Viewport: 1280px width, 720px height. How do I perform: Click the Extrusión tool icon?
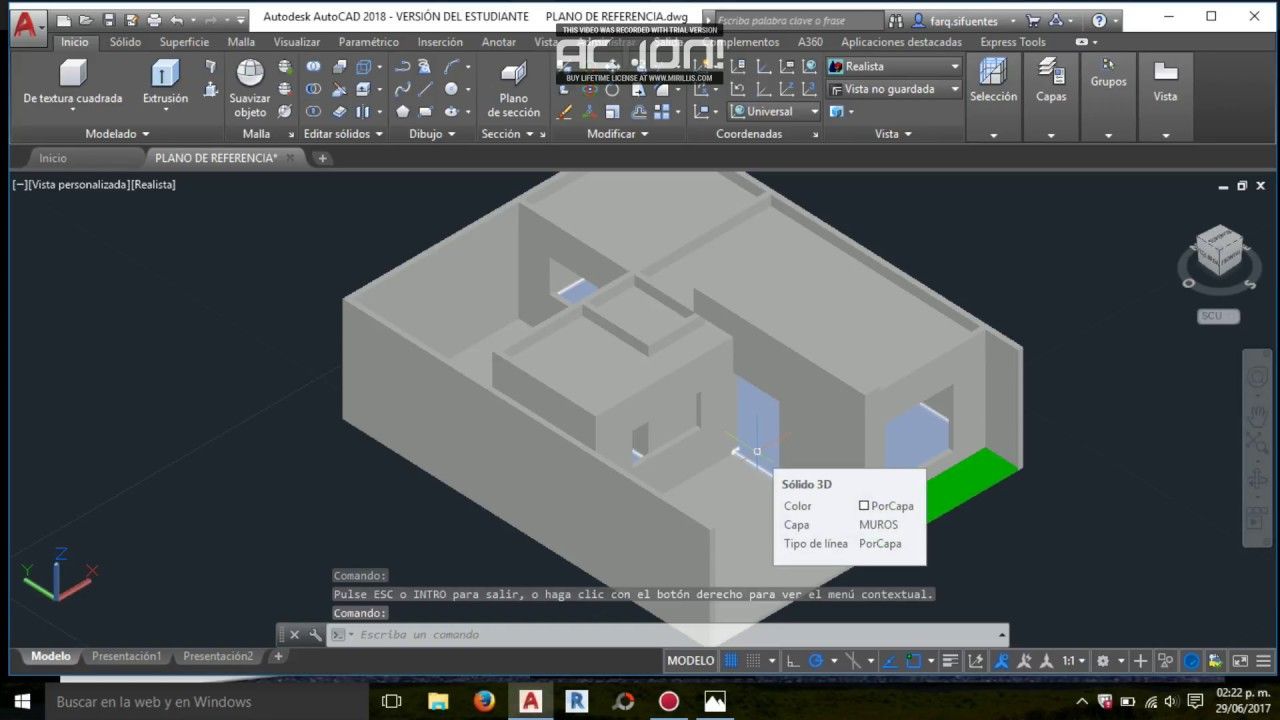click(165, 74)
